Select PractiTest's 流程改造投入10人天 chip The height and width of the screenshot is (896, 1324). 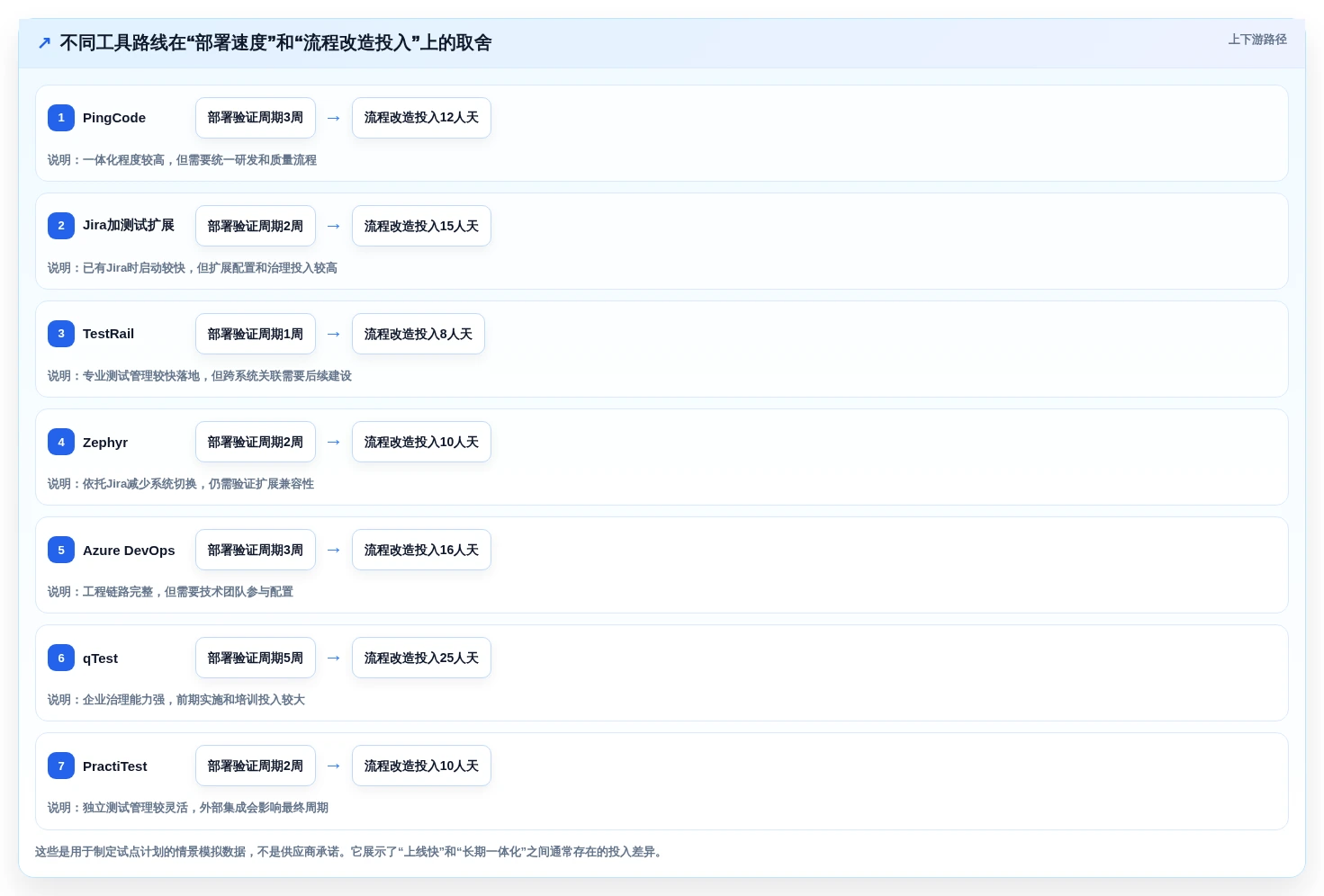pyautogui.click(x=421, y=766)
